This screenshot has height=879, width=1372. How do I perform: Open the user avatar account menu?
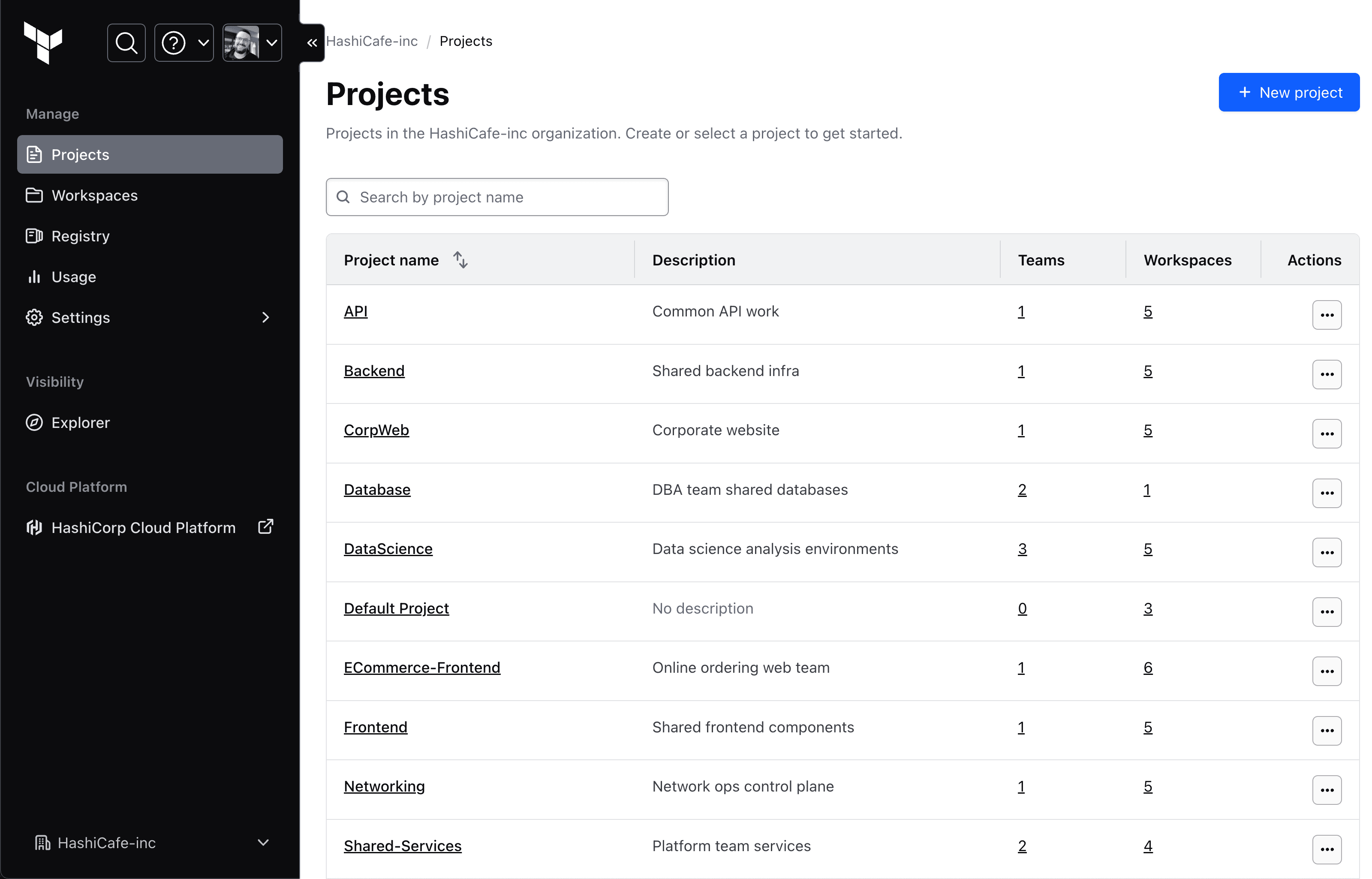[252, 43]
